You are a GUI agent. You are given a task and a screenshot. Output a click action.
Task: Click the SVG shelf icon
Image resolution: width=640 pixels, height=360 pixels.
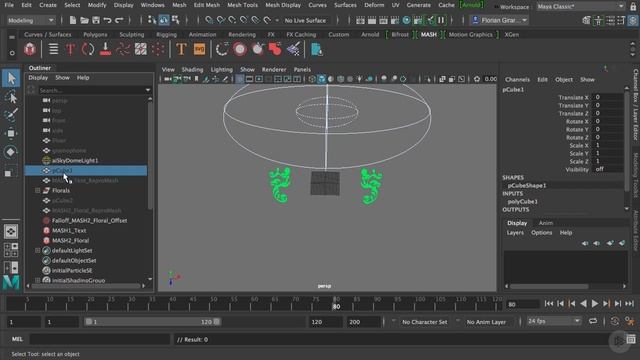pos(199,49)
